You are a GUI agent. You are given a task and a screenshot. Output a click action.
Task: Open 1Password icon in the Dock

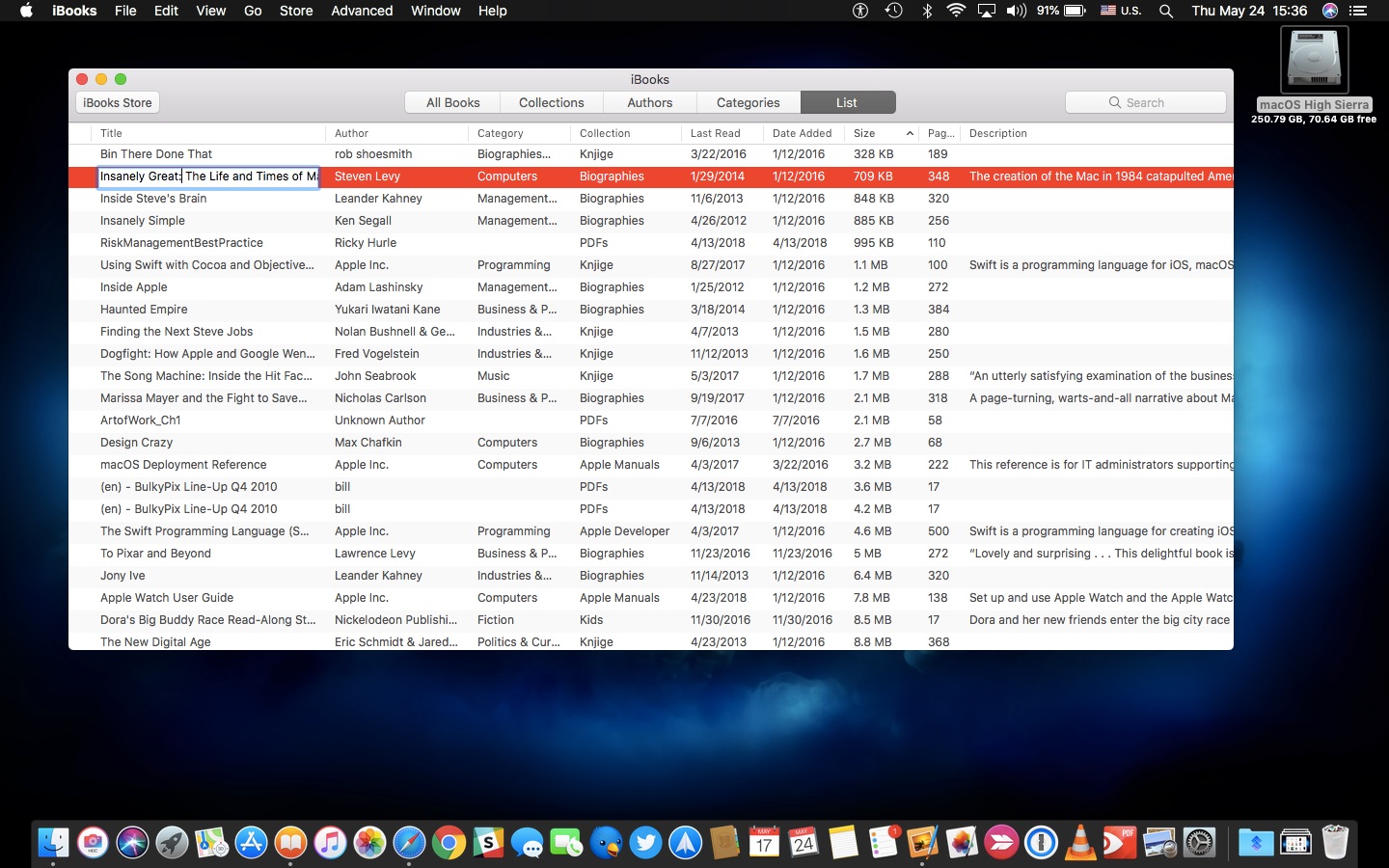tap(1041, 843)
